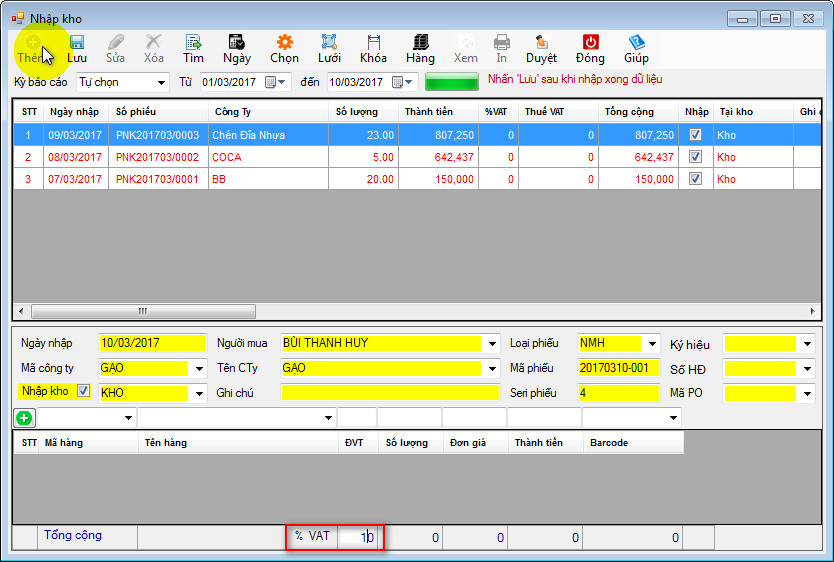Image resolution: width=834 pixels, height=562 pixels.
Task: Open the Giúp help icon
Action: pos(636,42)
